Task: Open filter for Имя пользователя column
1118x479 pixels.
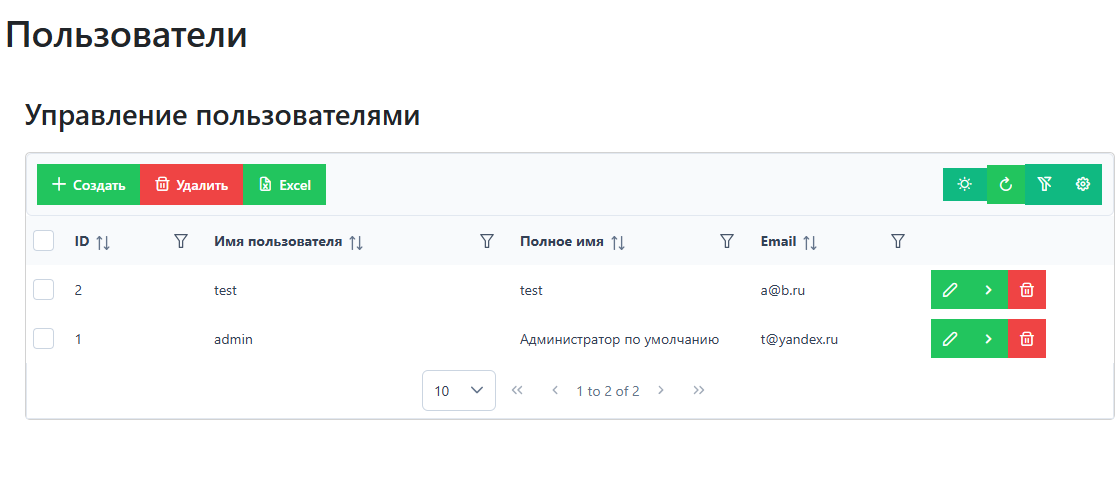Action: pyautogui.click(x=487, y=241)
